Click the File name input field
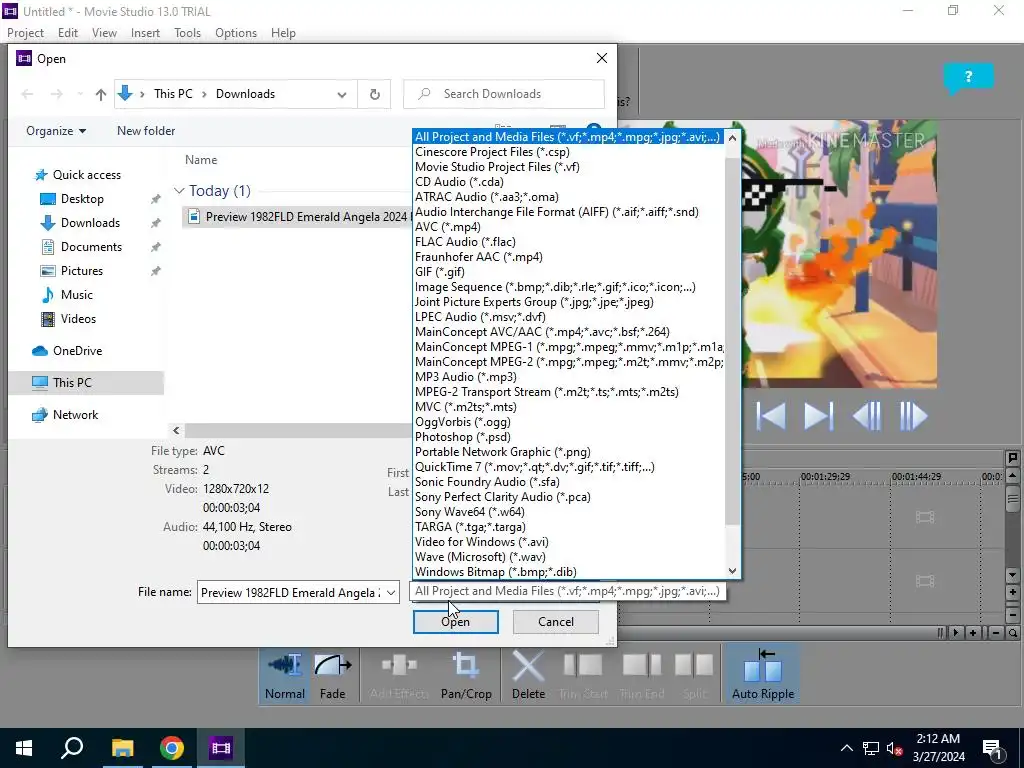Image resolution: width=1024 pixels, height=768 pixels. pos(291,592)
